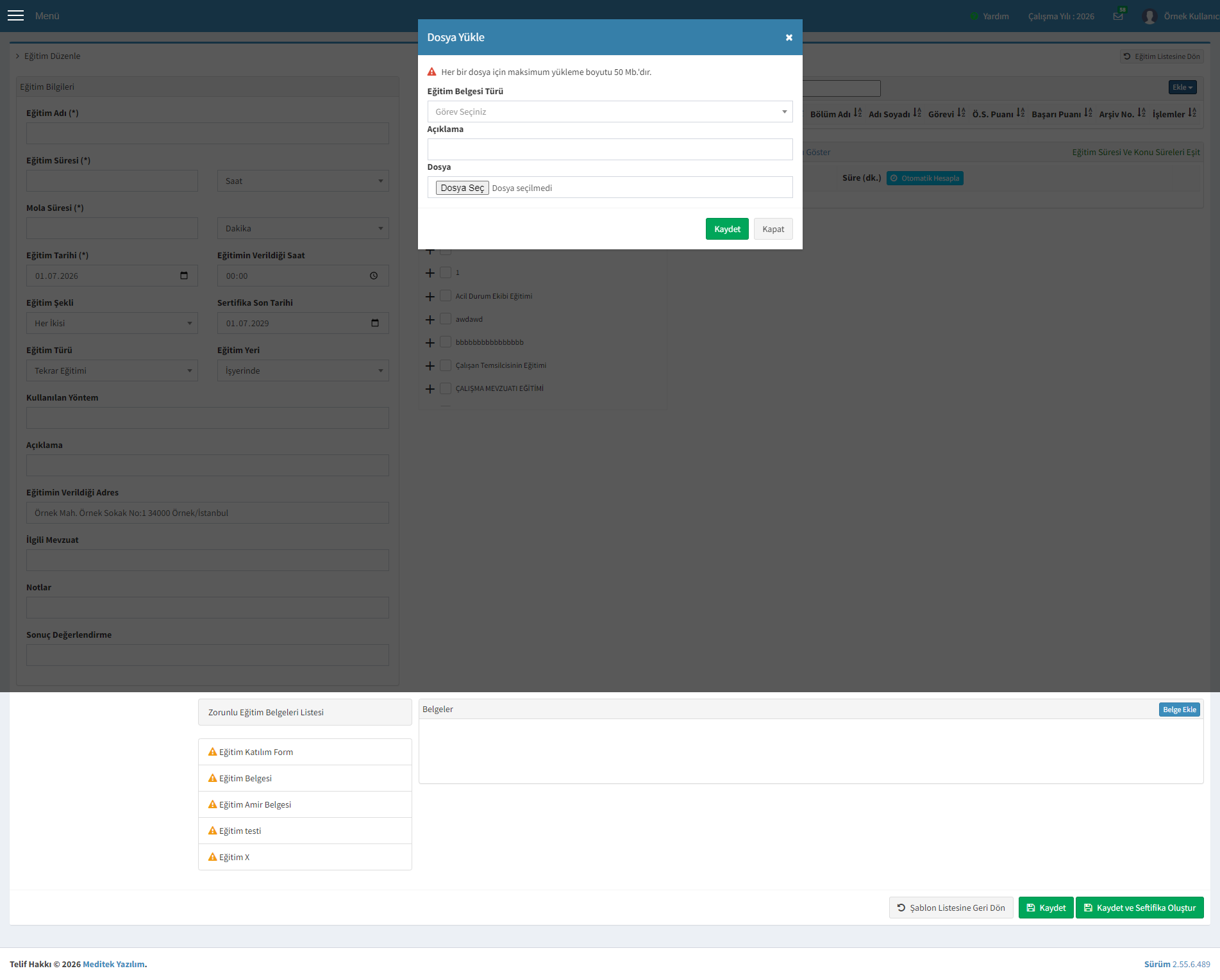Open the Eğitim Yeri dropdown

coord(303,370)
